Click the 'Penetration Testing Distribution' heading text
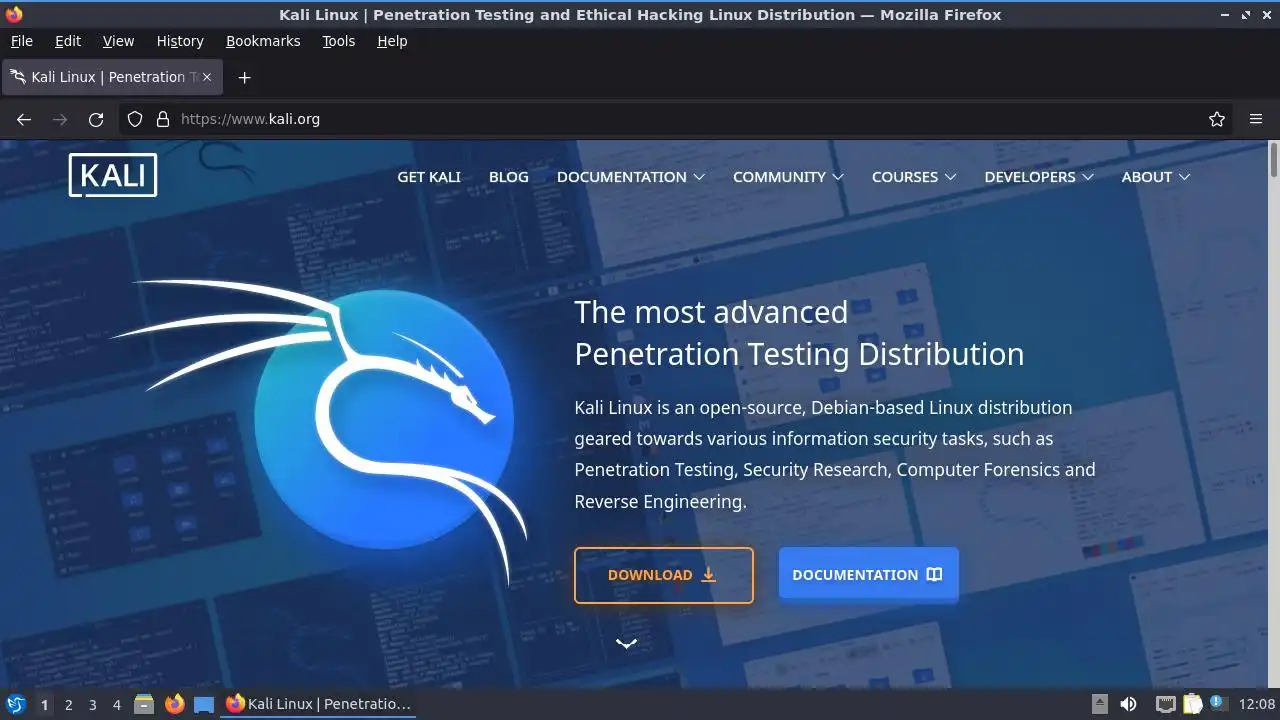 pos(799,354)
